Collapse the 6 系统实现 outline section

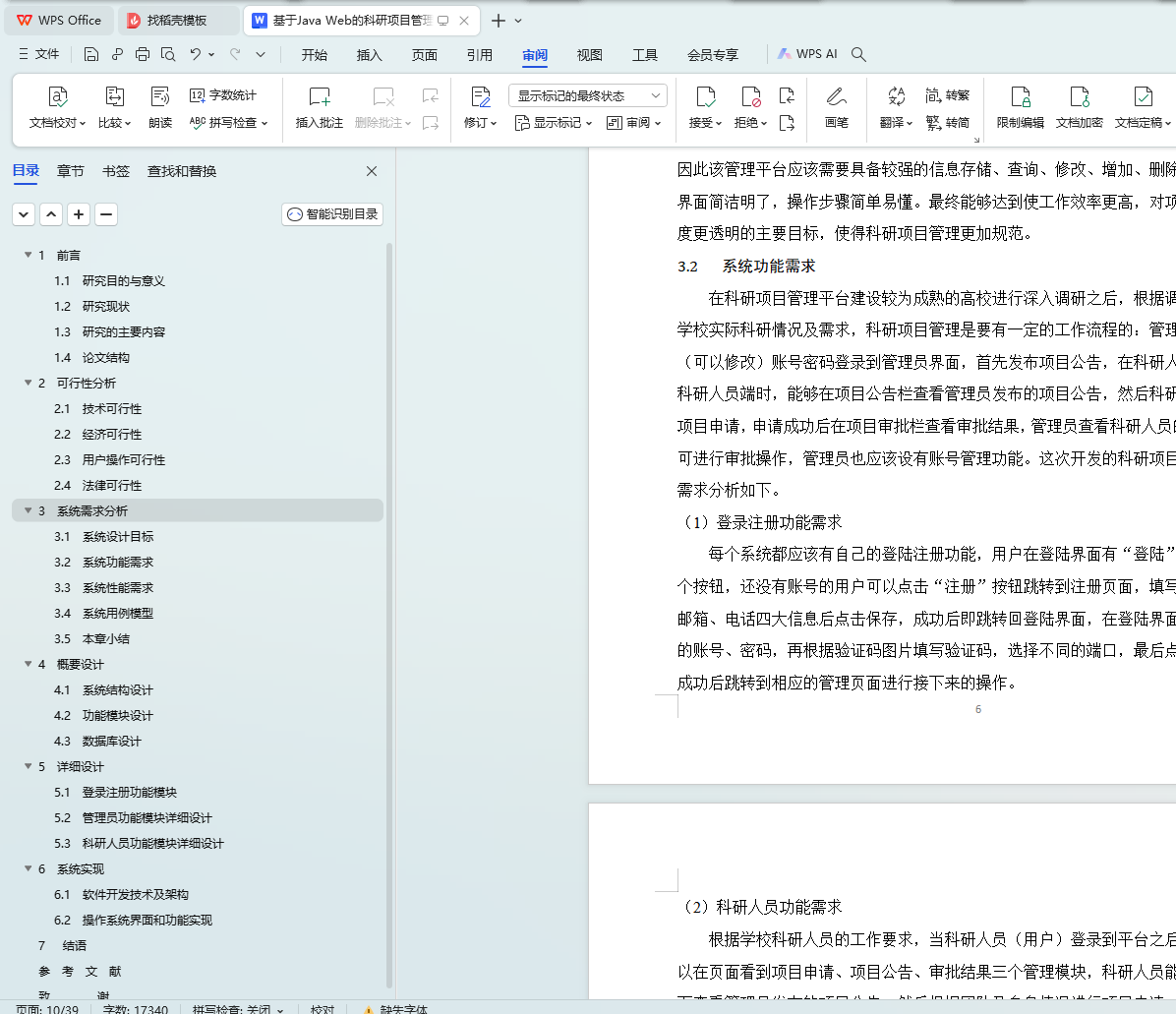pos(28,868)
